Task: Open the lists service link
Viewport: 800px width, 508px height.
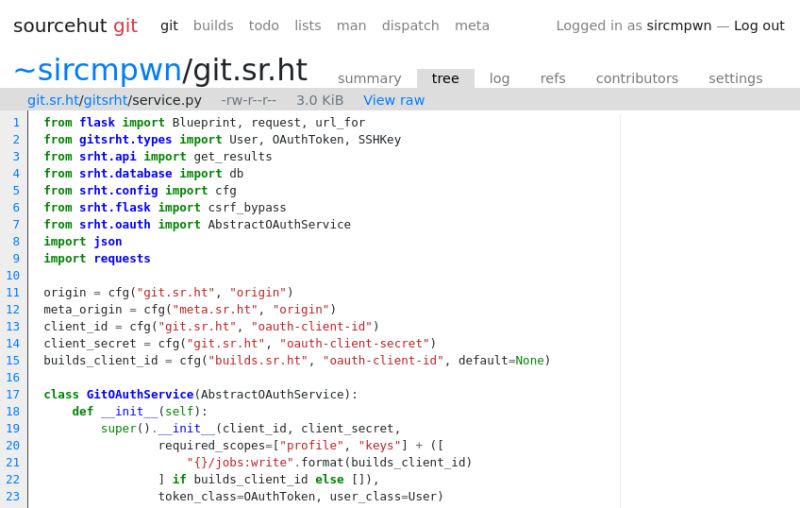Action: (x=308, y=26)
